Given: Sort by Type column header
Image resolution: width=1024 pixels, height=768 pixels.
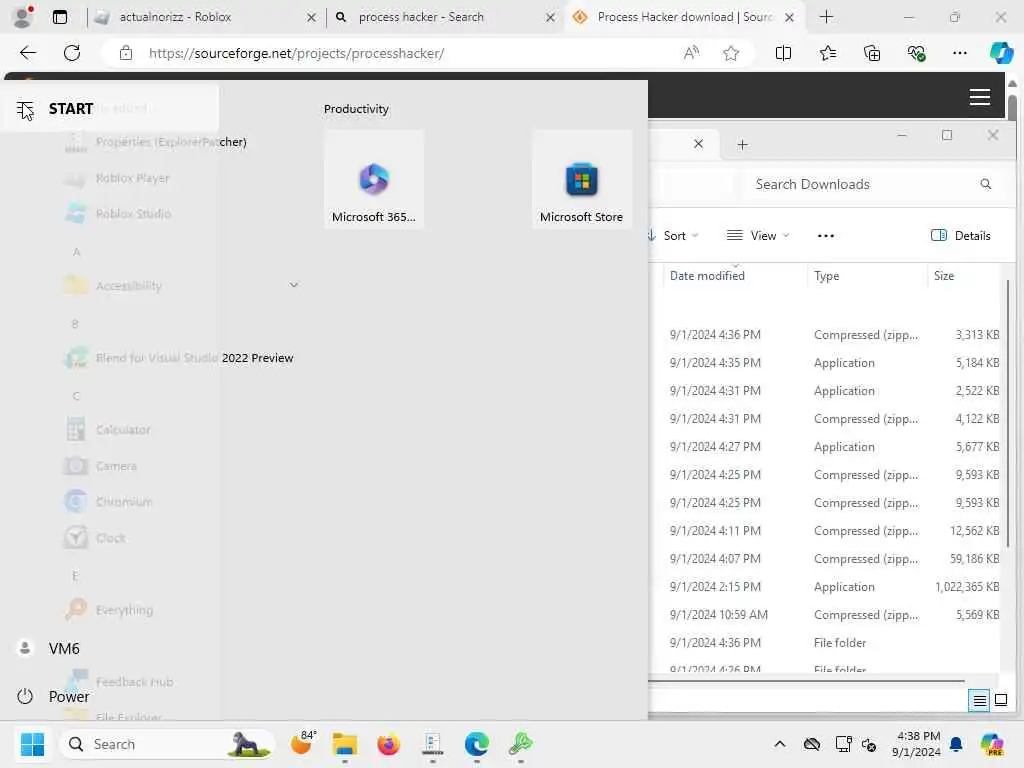Looking at the screenshot, I should coord(867,276).
